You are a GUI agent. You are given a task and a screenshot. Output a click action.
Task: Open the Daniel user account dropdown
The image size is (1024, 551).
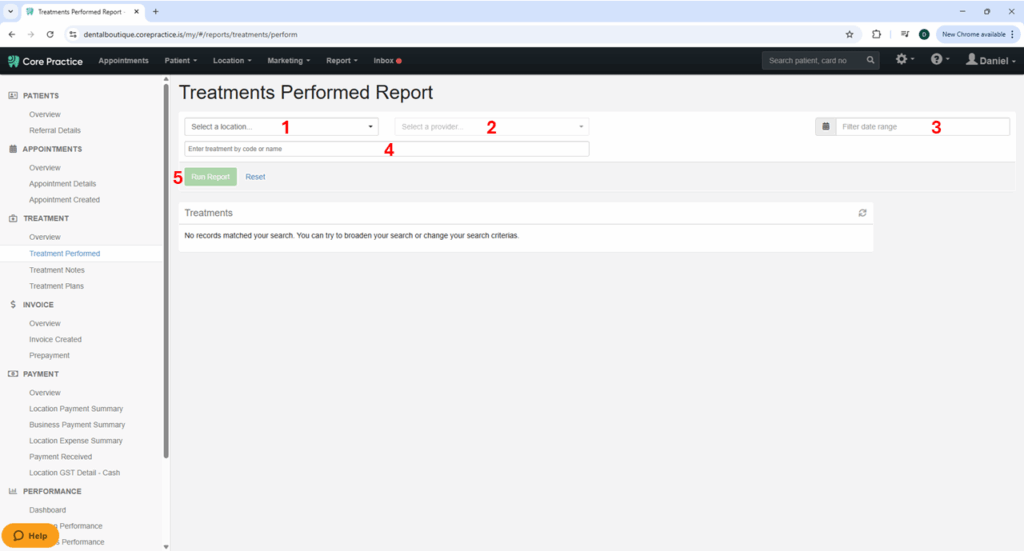[991, 61]
